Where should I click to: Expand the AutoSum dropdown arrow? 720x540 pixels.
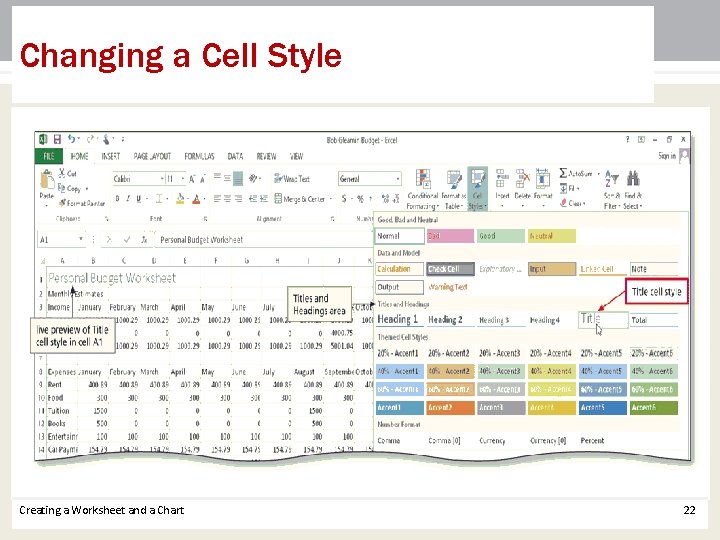click(x=598, y=174)
